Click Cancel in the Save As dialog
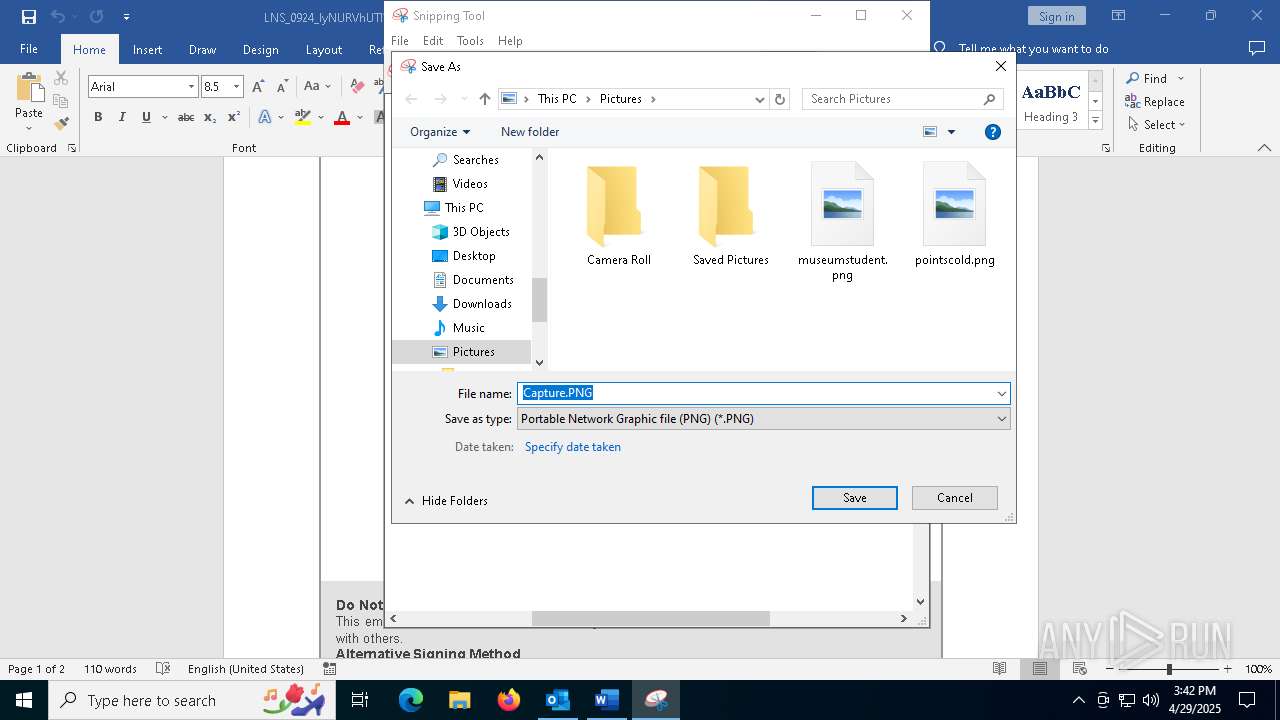Image resolution: width=1280 pixels, height=720 pixels. tap(954, 498)
